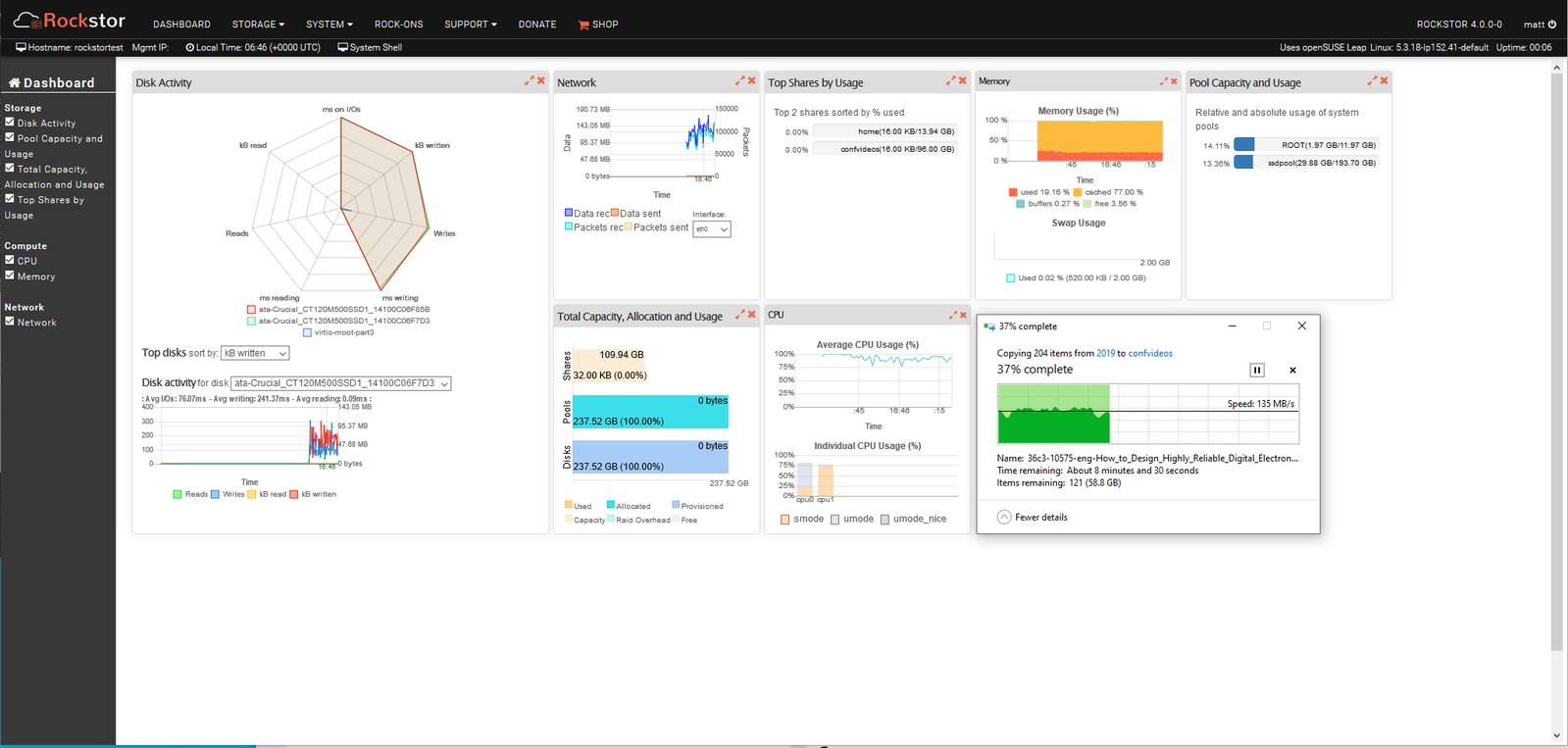Open the ROCK-ONS menu item
The width and height of the screenshot is (1568, 748).
(399, 25)
